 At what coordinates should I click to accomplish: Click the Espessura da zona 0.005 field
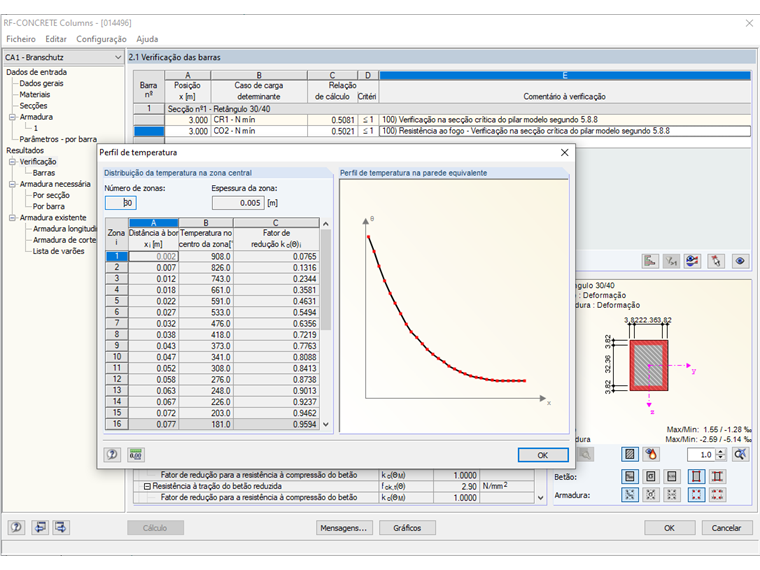238,203
